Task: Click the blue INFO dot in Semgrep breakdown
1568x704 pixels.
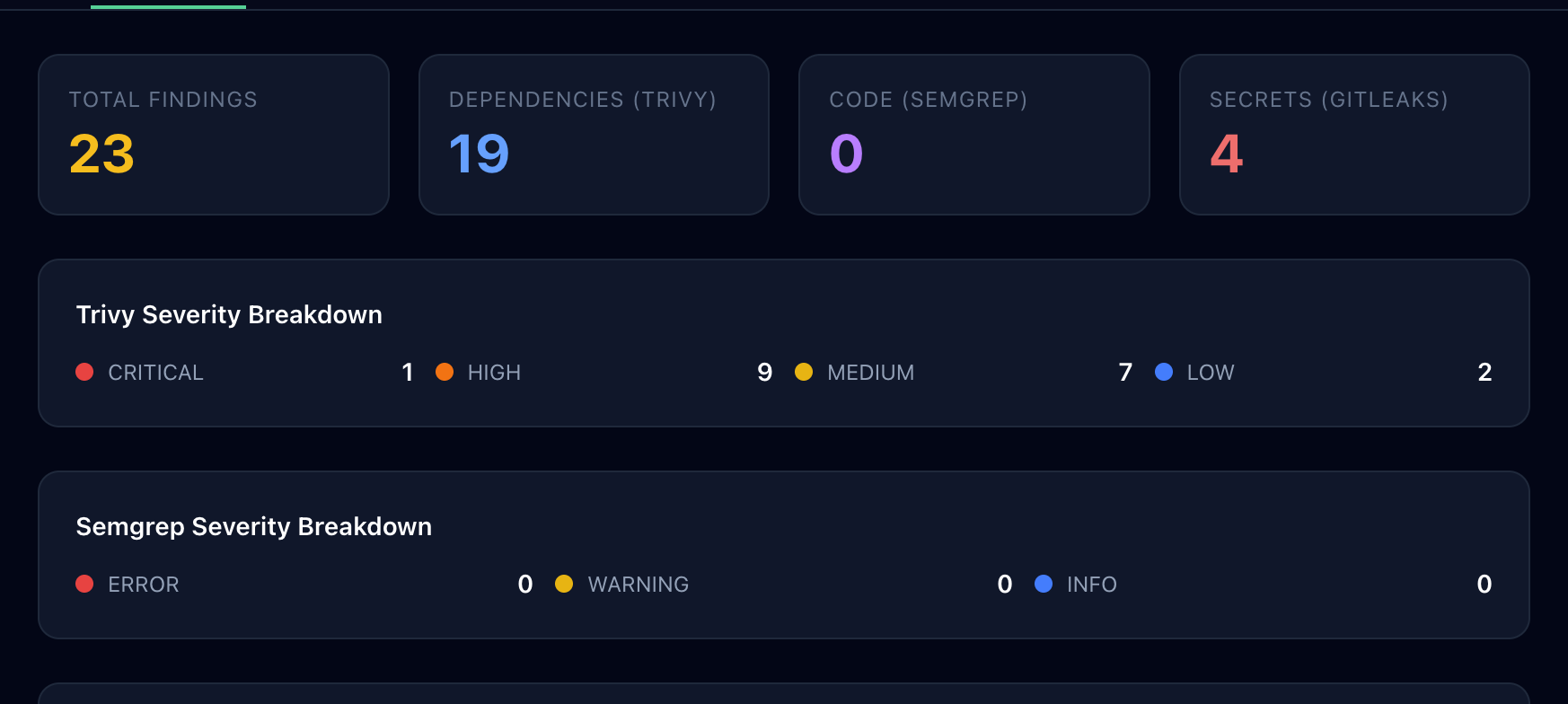Action: point(1044,584)
